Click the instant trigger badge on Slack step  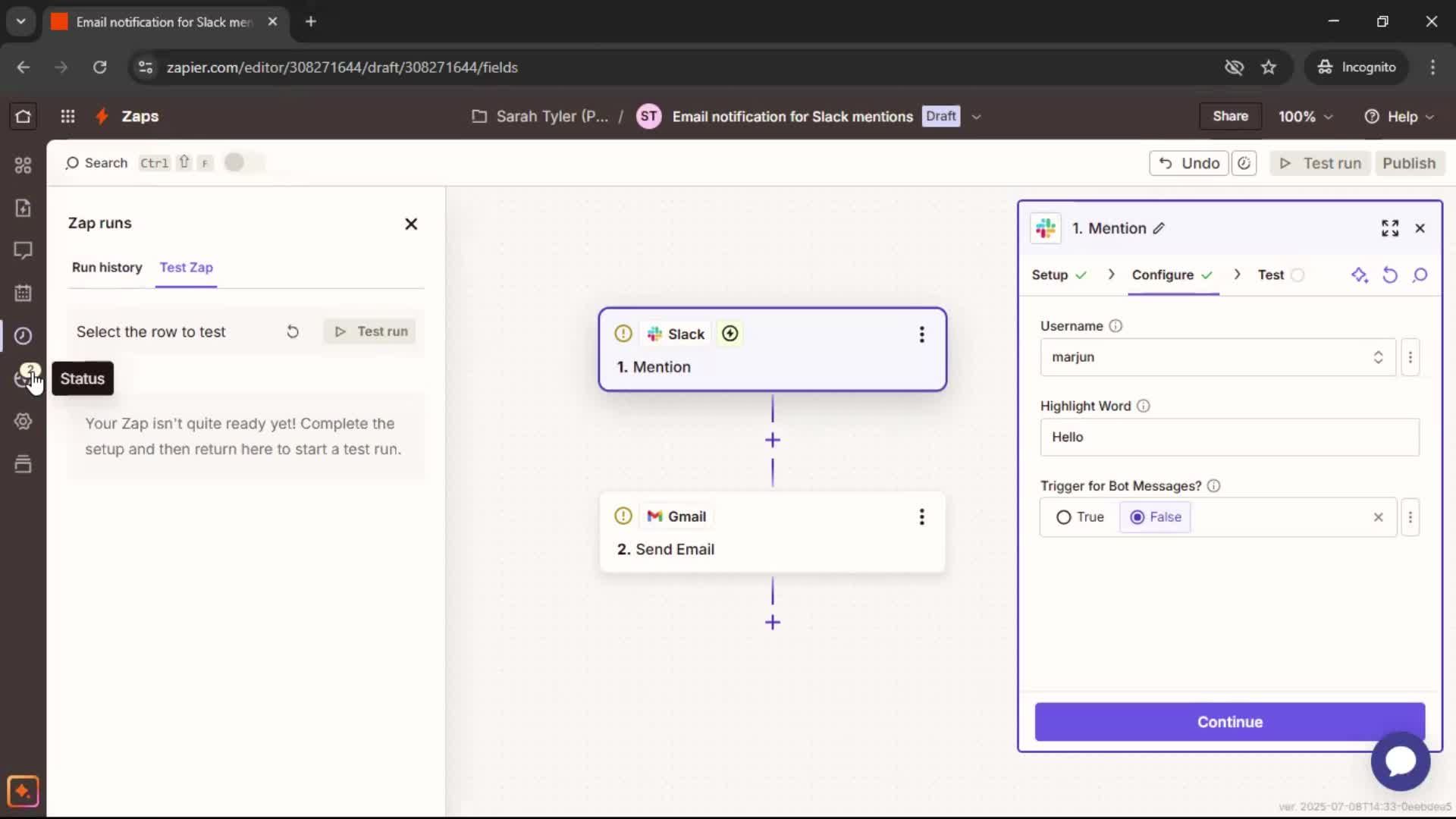point(730,334)
